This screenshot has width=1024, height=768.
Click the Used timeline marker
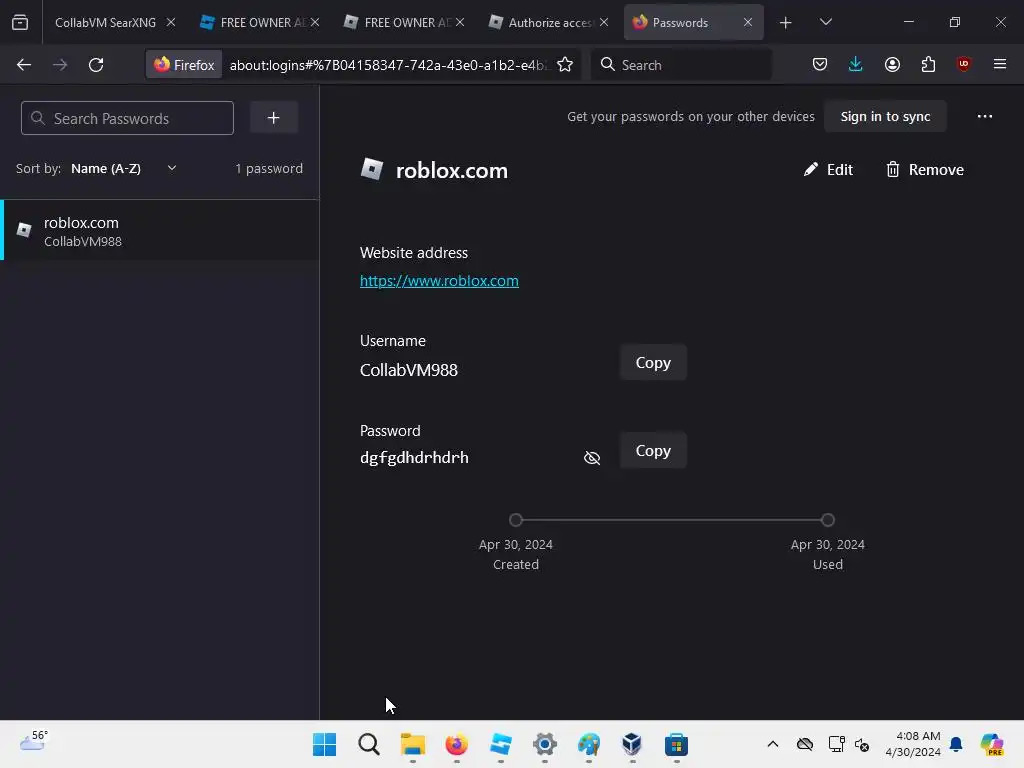[x=827, y=520]
